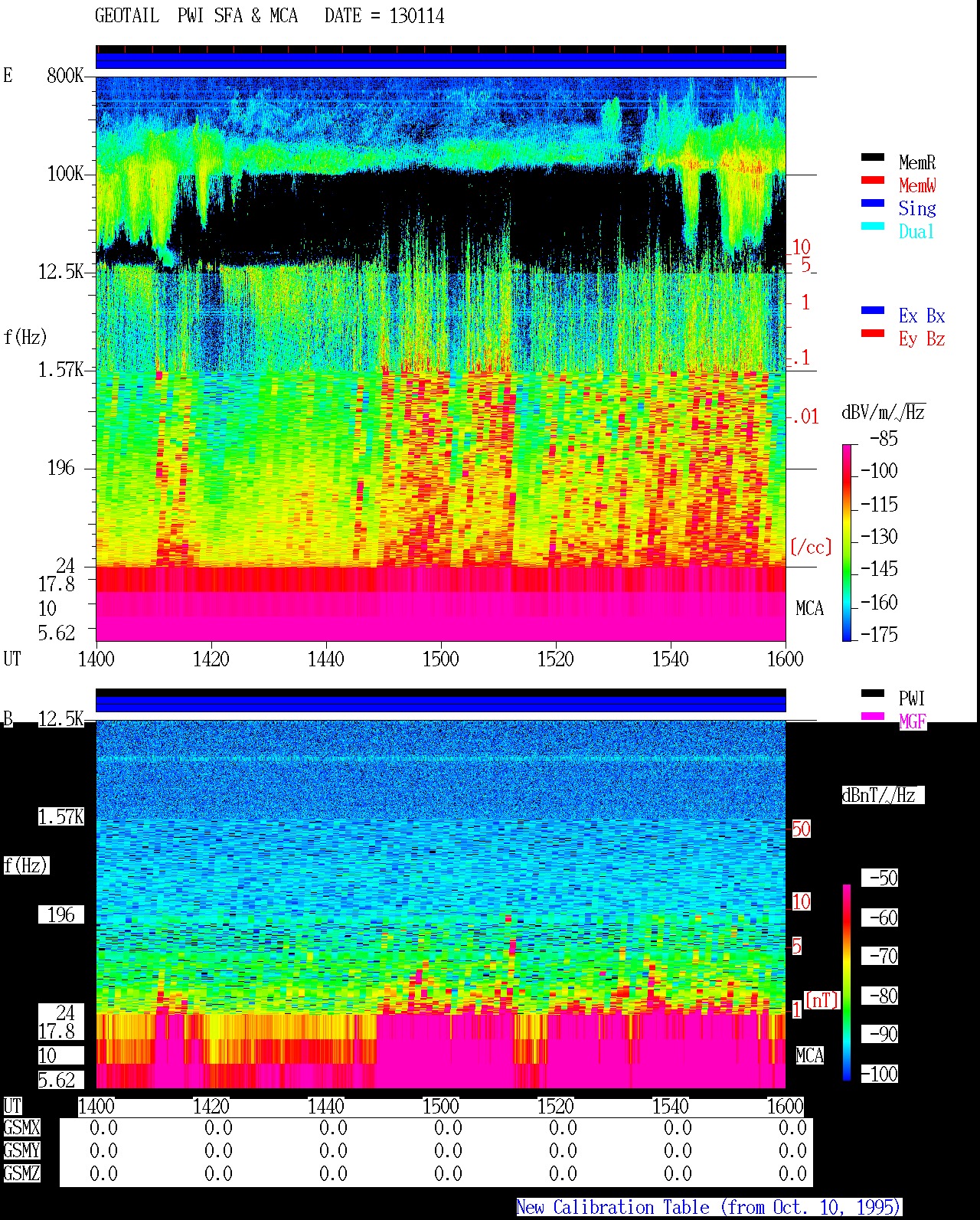Click the 1.57K label on magnetic panel
980x1220 pixels.
point(61,816)
